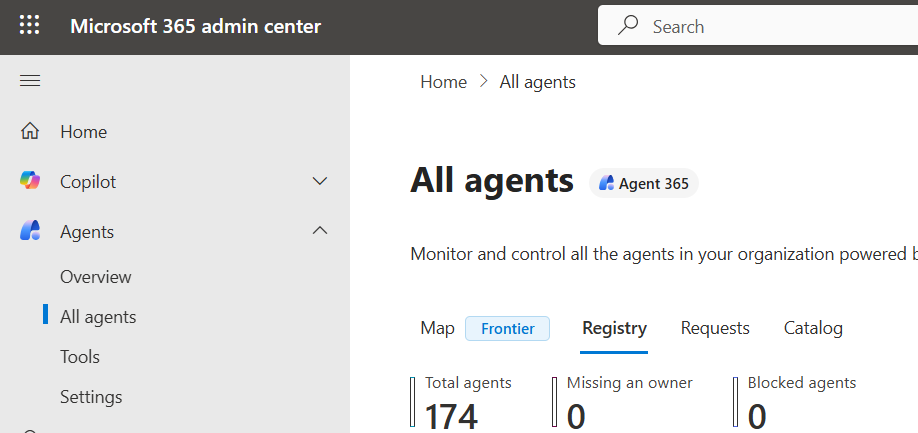Click the Total agents card label

(468, 383)
